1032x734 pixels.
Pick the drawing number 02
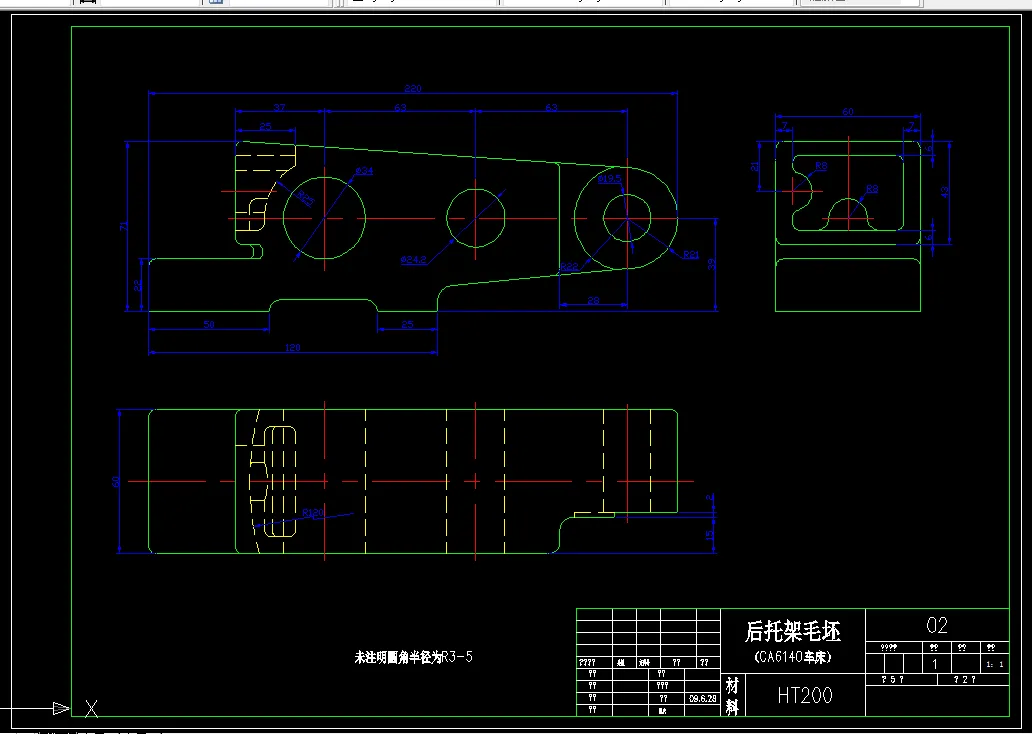[x=937, y=625]
